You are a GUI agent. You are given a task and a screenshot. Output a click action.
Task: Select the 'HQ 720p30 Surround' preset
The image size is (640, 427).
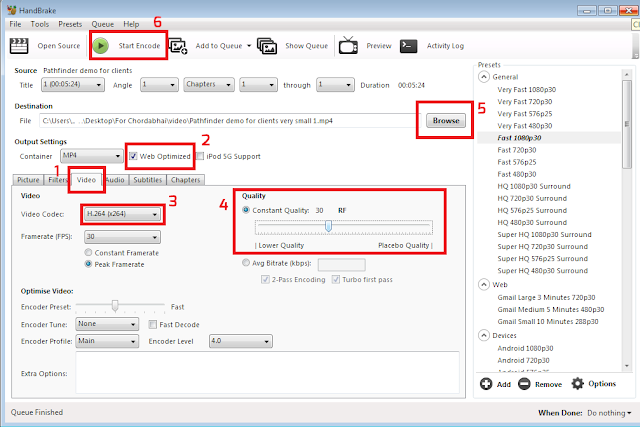click(x=532, y=198)
